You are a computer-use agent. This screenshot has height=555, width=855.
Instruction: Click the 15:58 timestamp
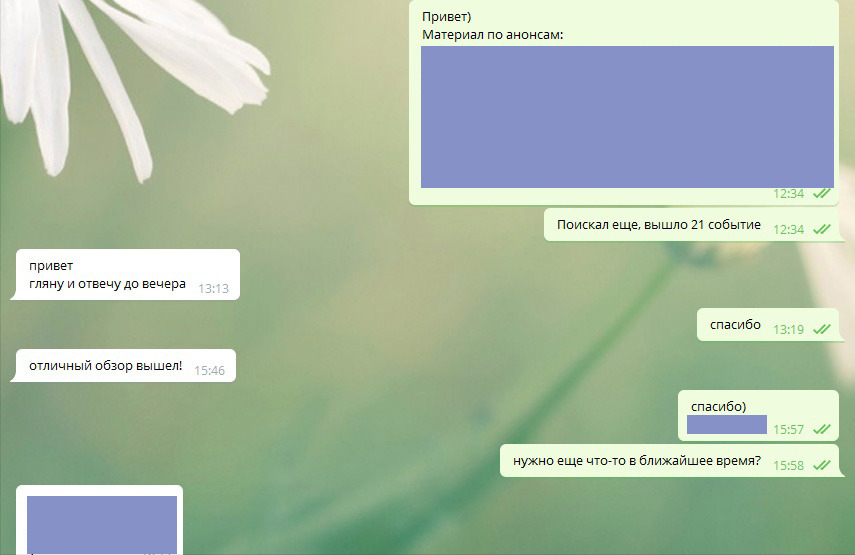tap(788, 466)
